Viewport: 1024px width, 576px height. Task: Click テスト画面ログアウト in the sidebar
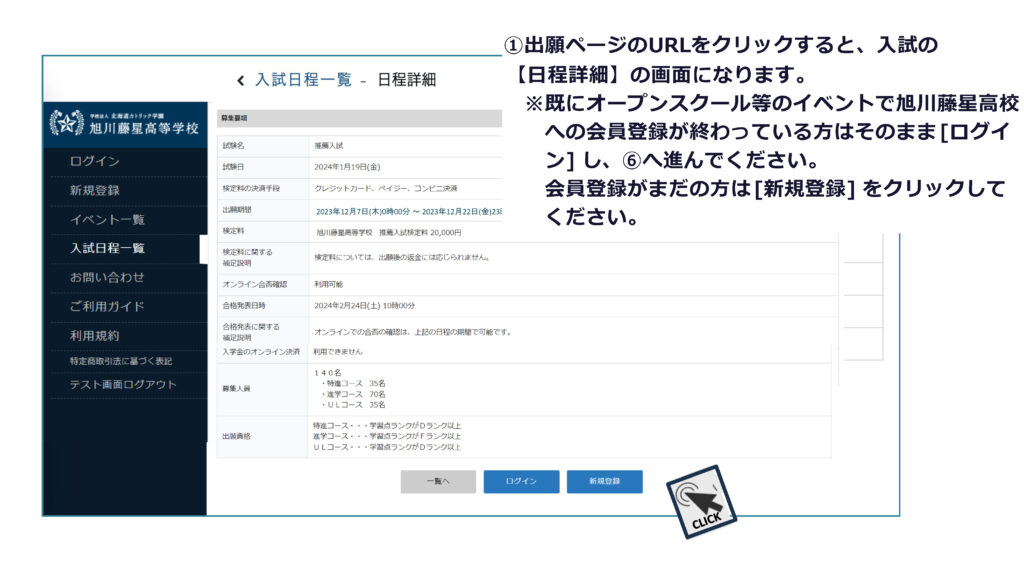123,385
